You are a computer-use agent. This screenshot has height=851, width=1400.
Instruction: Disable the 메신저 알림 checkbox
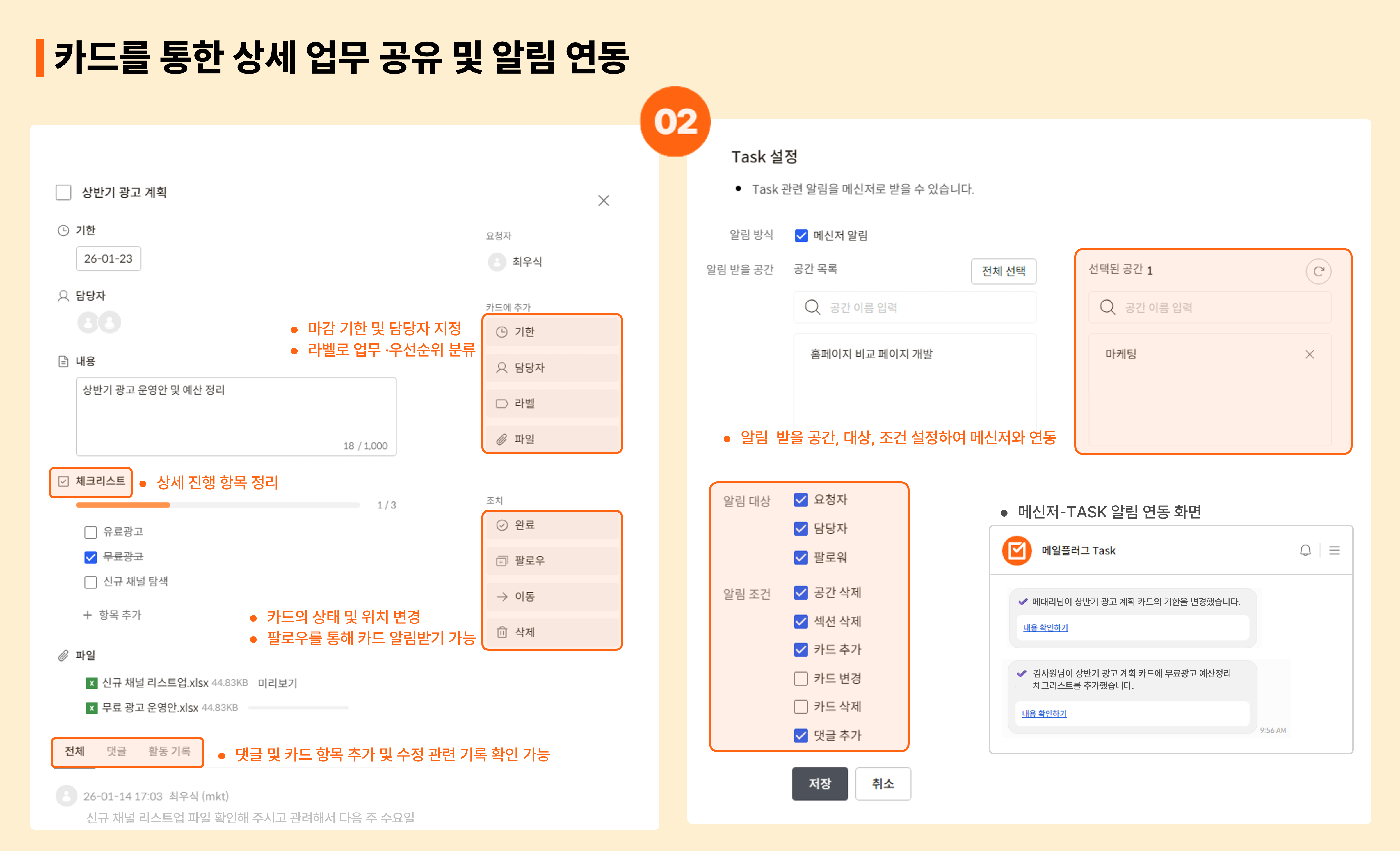point(801,235)
